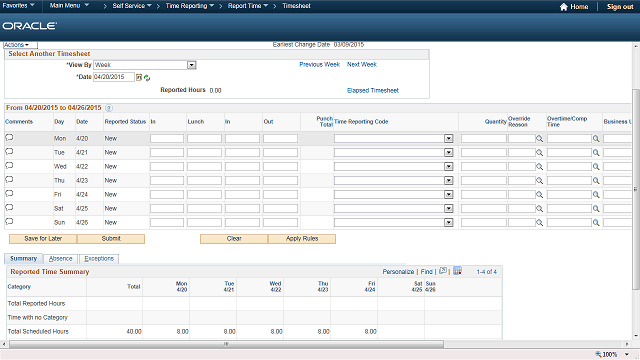Click the View All icon in summary
Screen dimensions: 640x360
(443, 271)
